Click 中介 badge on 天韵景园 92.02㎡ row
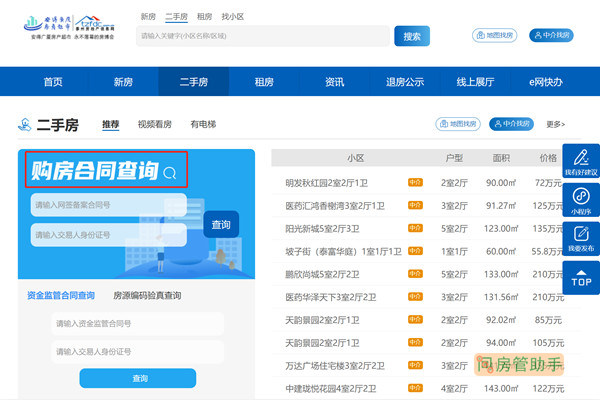 pos(415,320)
